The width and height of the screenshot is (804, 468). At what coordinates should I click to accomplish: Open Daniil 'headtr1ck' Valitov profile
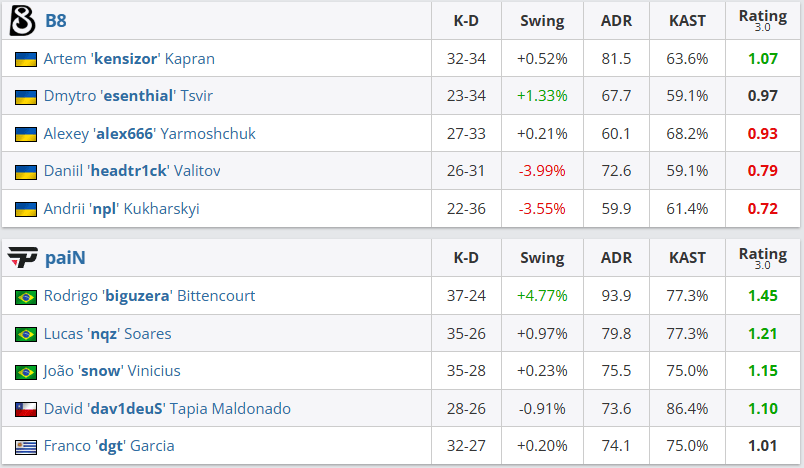(x=132, y=171)
